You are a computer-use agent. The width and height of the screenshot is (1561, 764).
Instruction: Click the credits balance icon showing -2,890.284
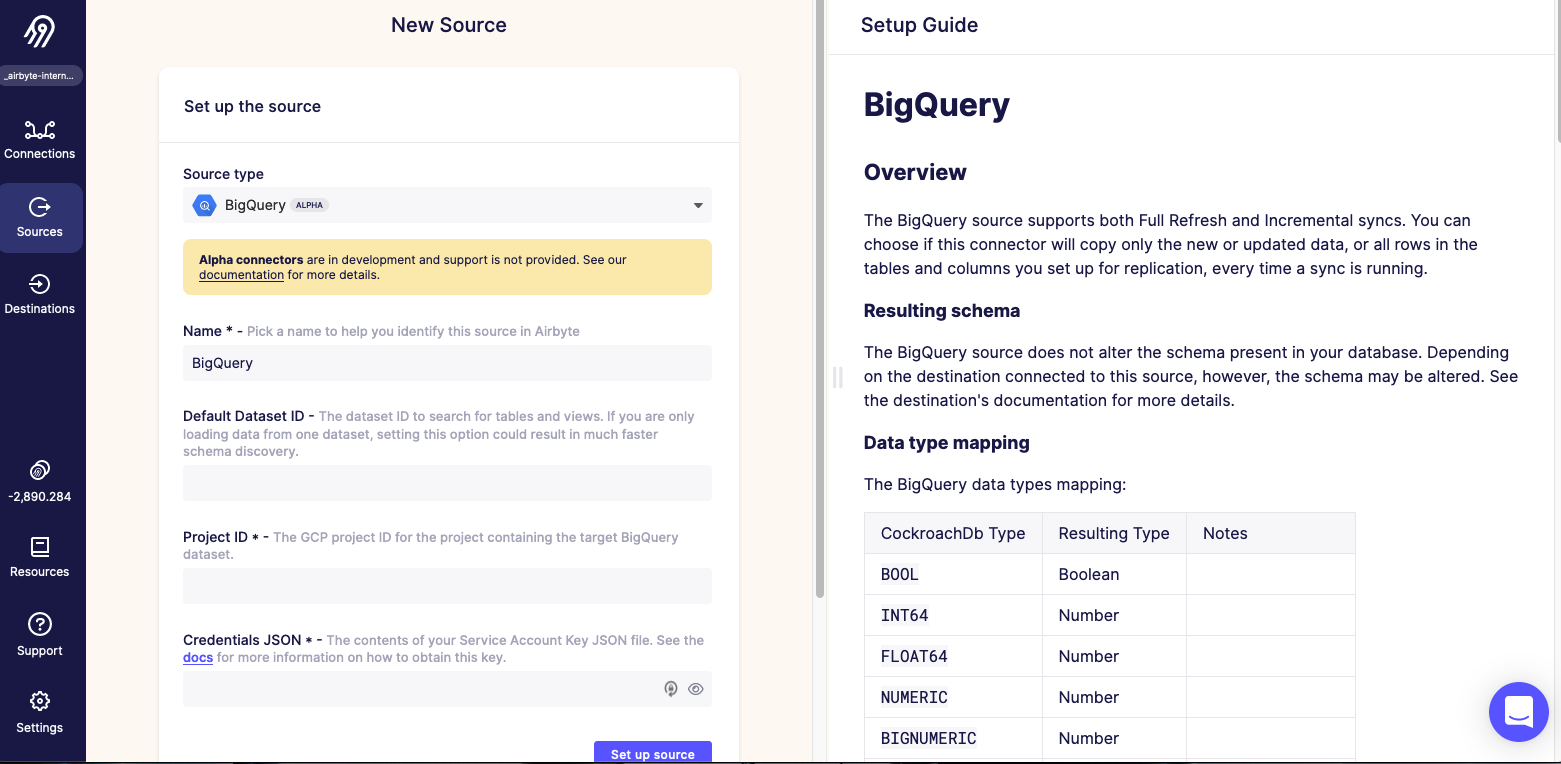[x=39, y=470]
